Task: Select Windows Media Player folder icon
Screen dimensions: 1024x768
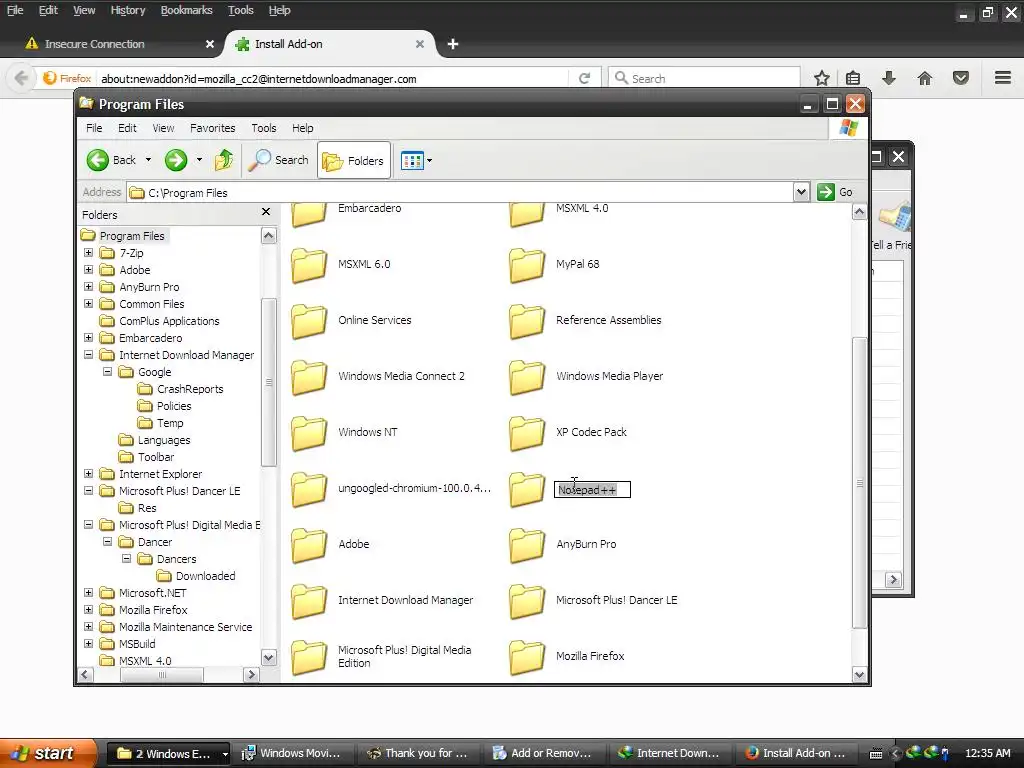Action: pos(527,377)
